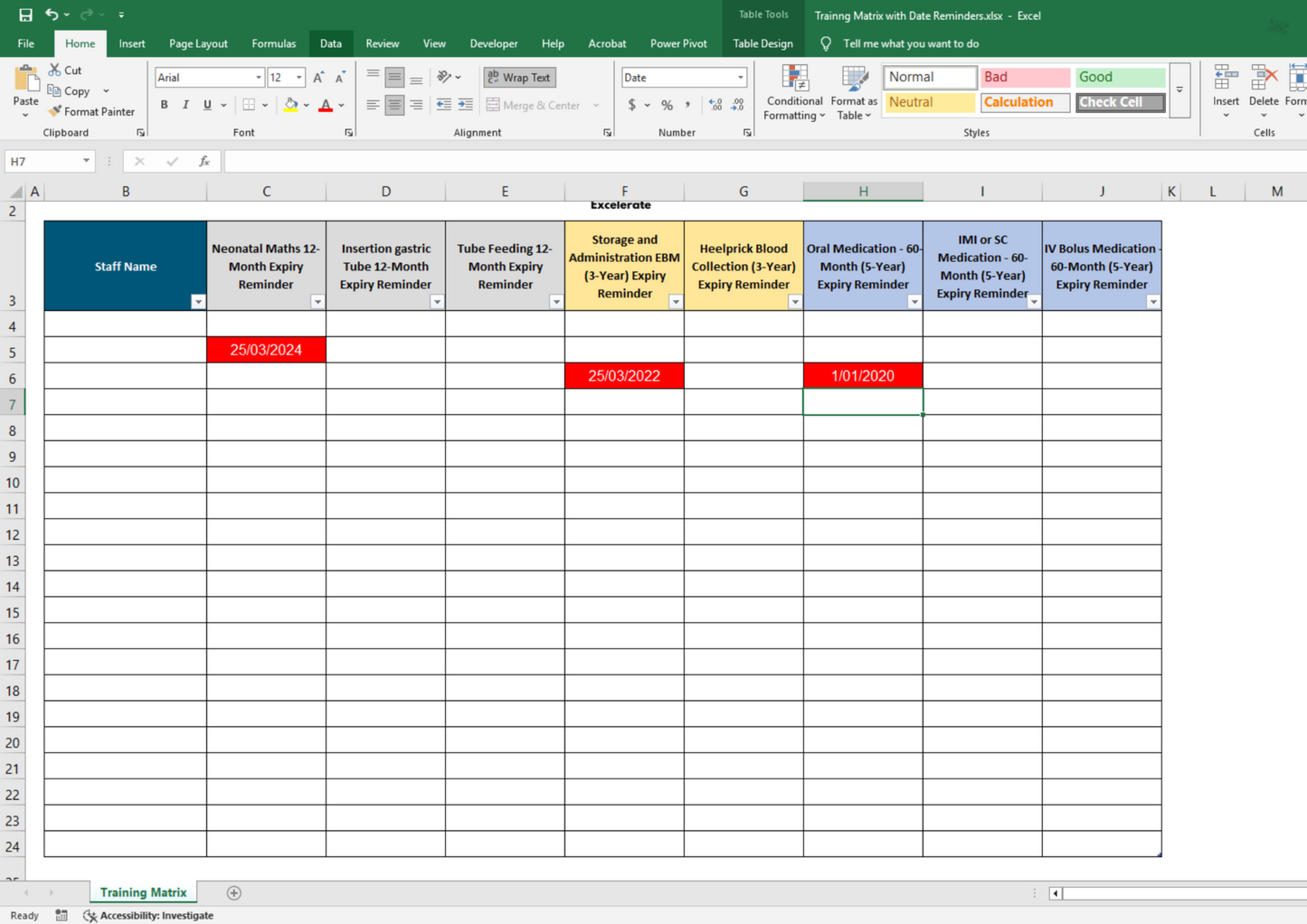
Task: Toggle Bold formatting
Action: [x=164, y=105]
